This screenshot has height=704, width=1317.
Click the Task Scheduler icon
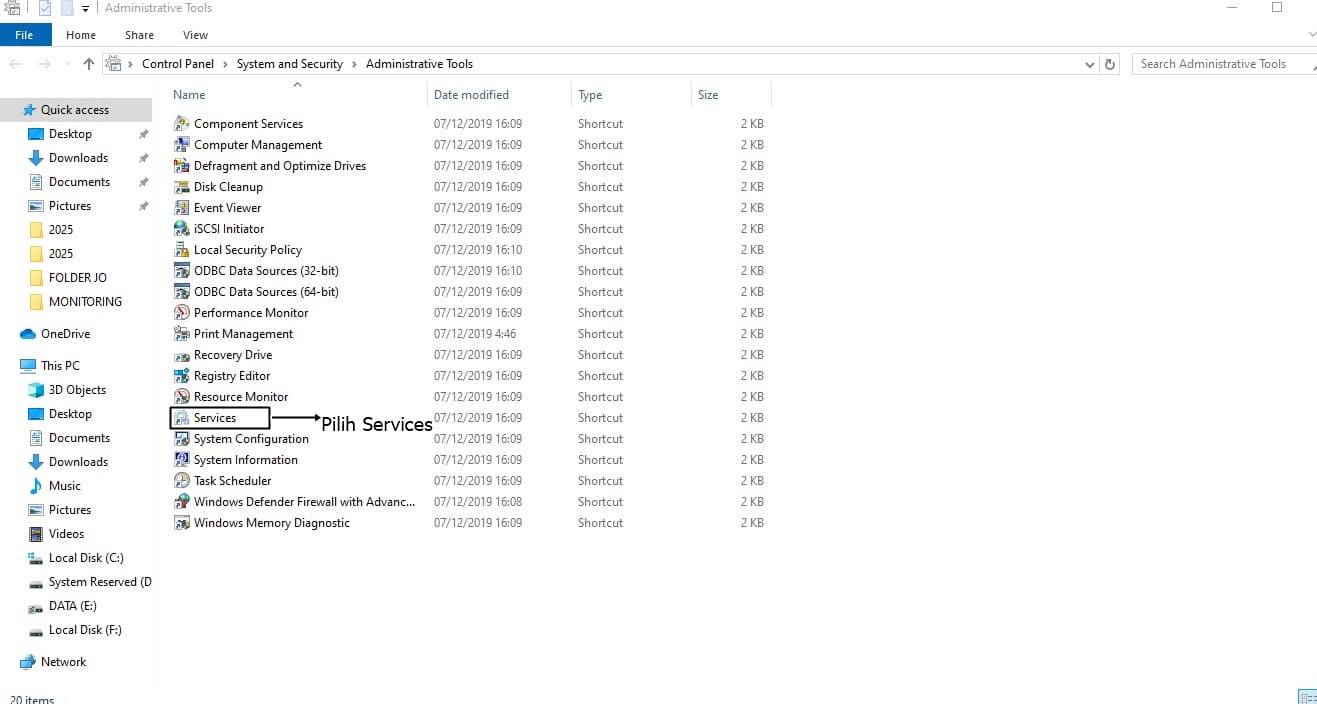tap(181, 480)
